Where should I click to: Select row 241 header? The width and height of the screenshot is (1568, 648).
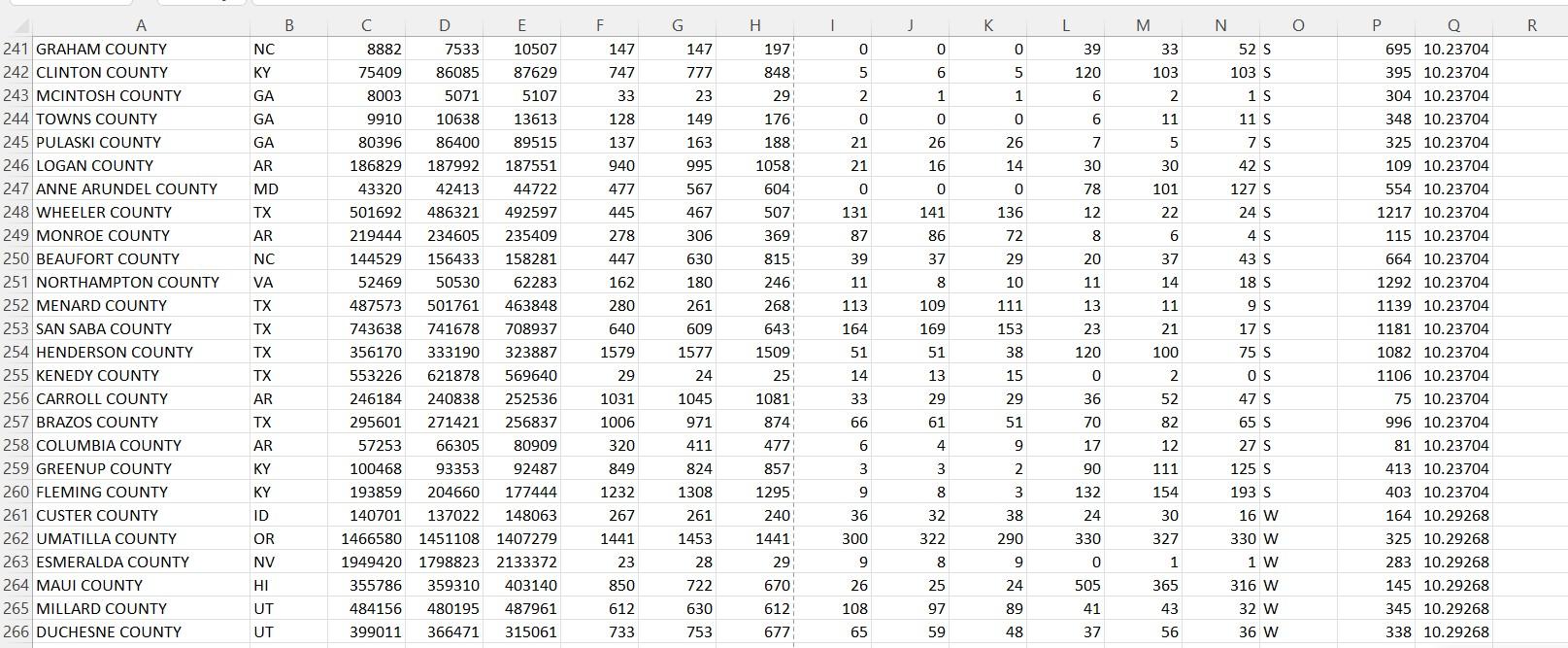17,49
